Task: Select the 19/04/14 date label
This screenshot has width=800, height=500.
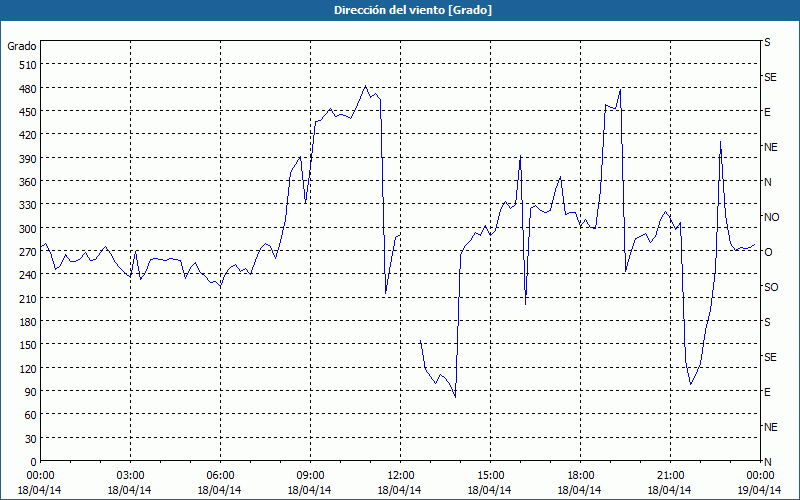Action: [x=759, y=490]
